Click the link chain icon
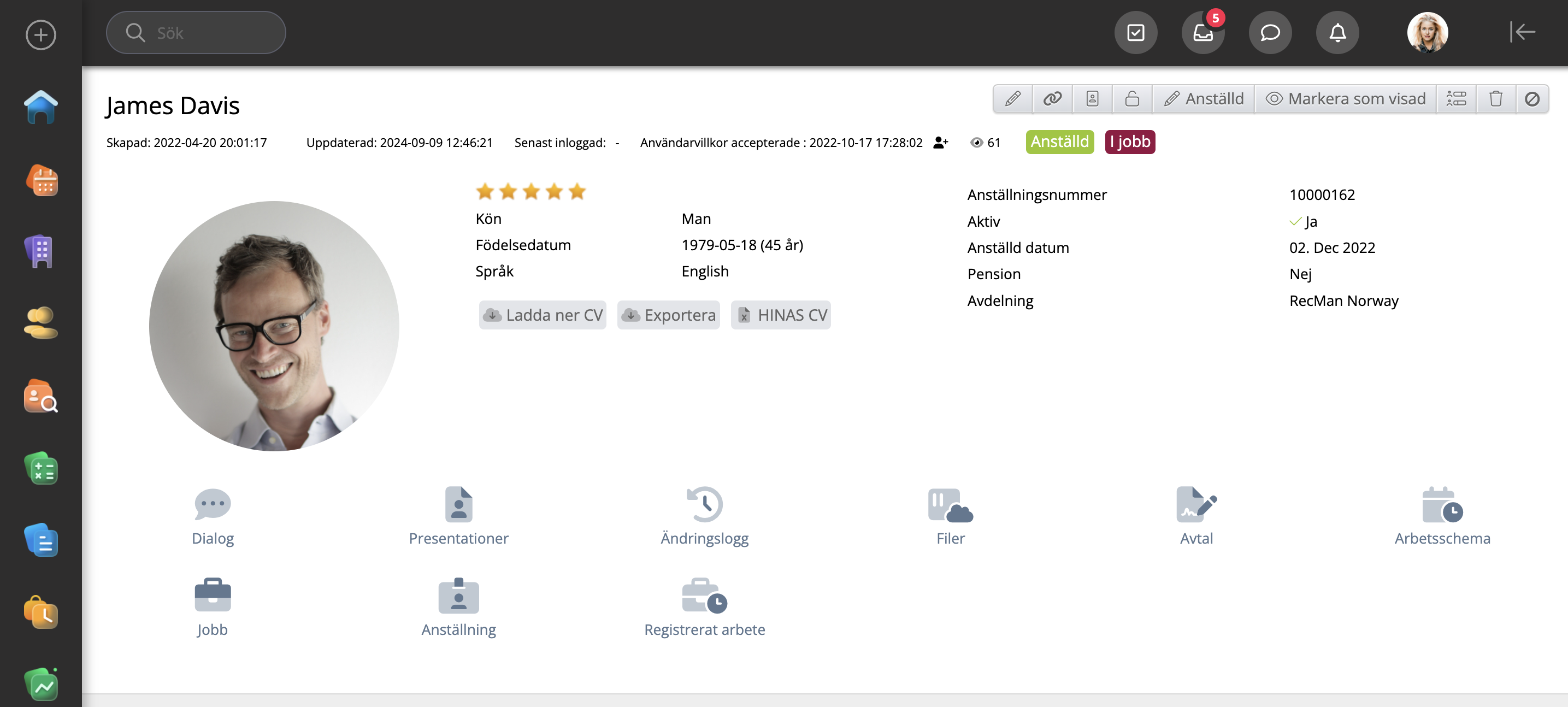 pyautogui.click(x=1052, y=99)
